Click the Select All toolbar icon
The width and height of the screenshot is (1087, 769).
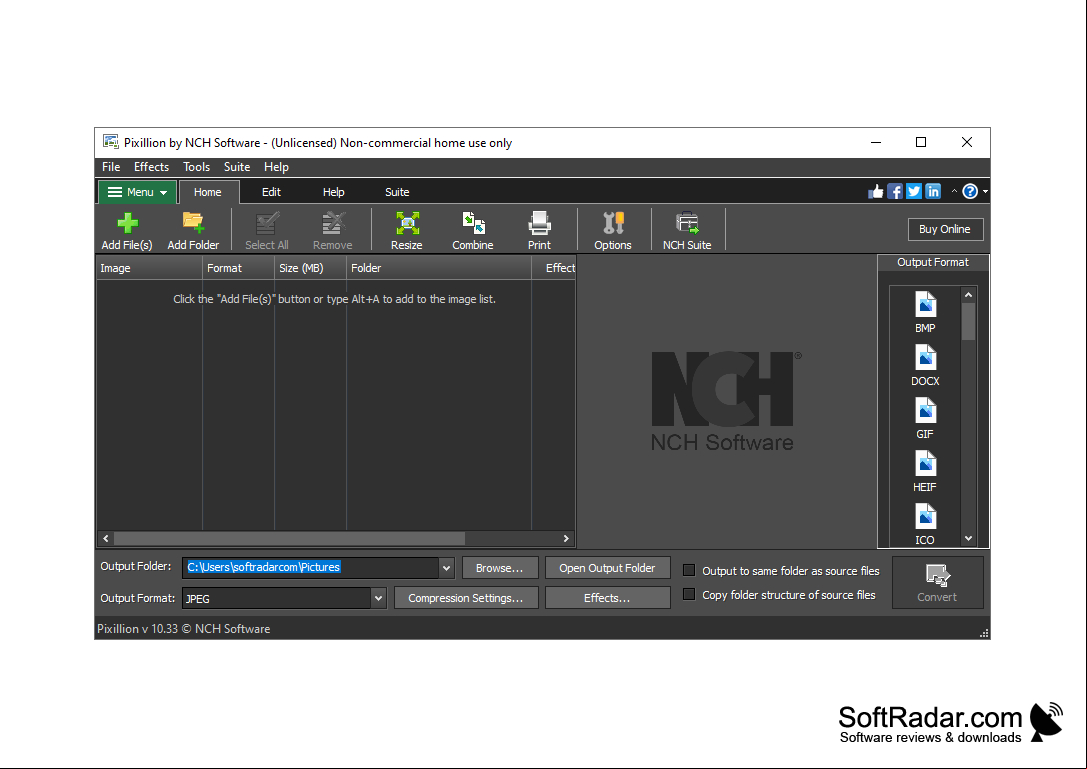point(266,230)
